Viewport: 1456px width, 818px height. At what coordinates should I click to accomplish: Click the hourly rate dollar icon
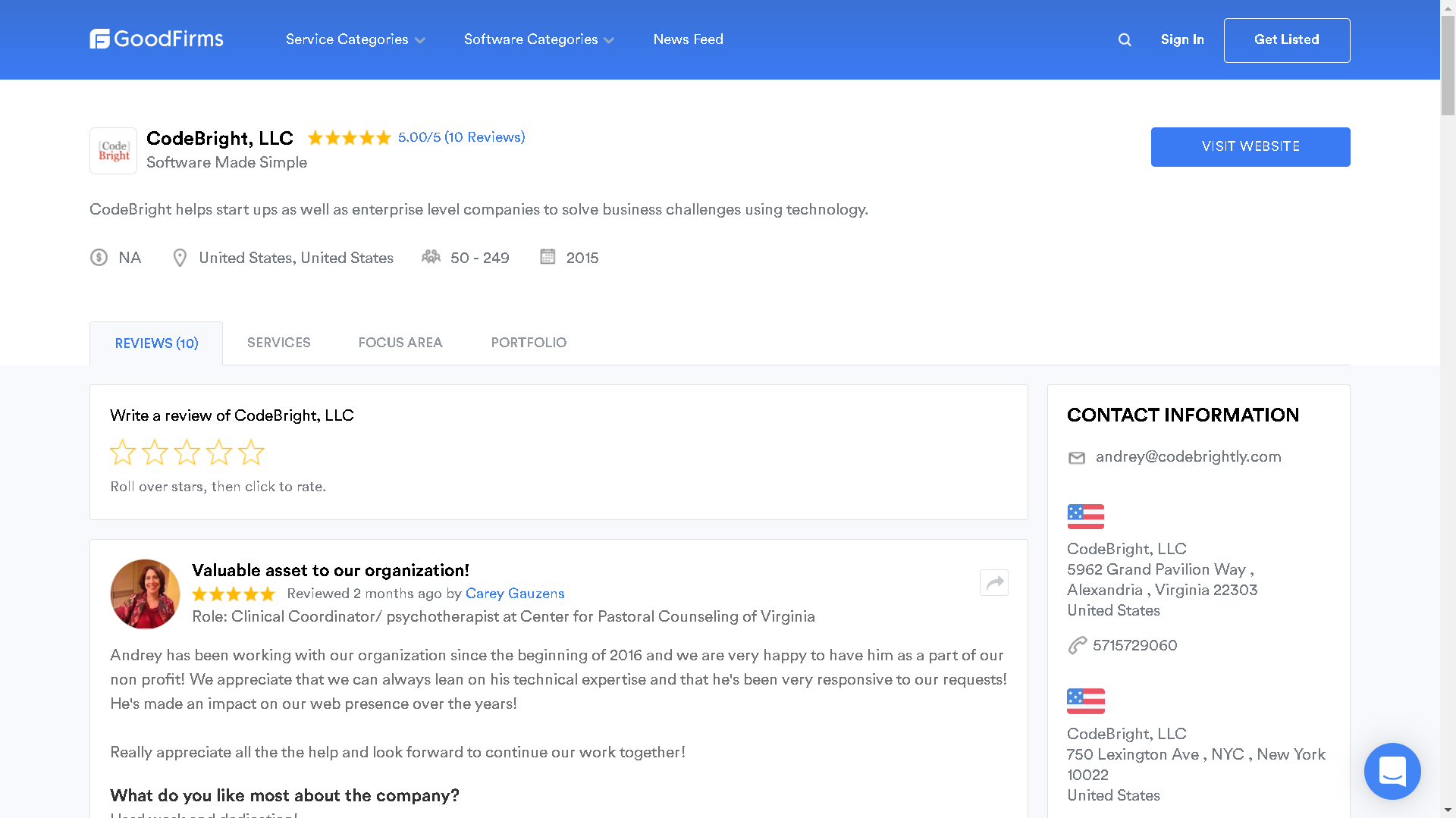(x=98, y=258)
